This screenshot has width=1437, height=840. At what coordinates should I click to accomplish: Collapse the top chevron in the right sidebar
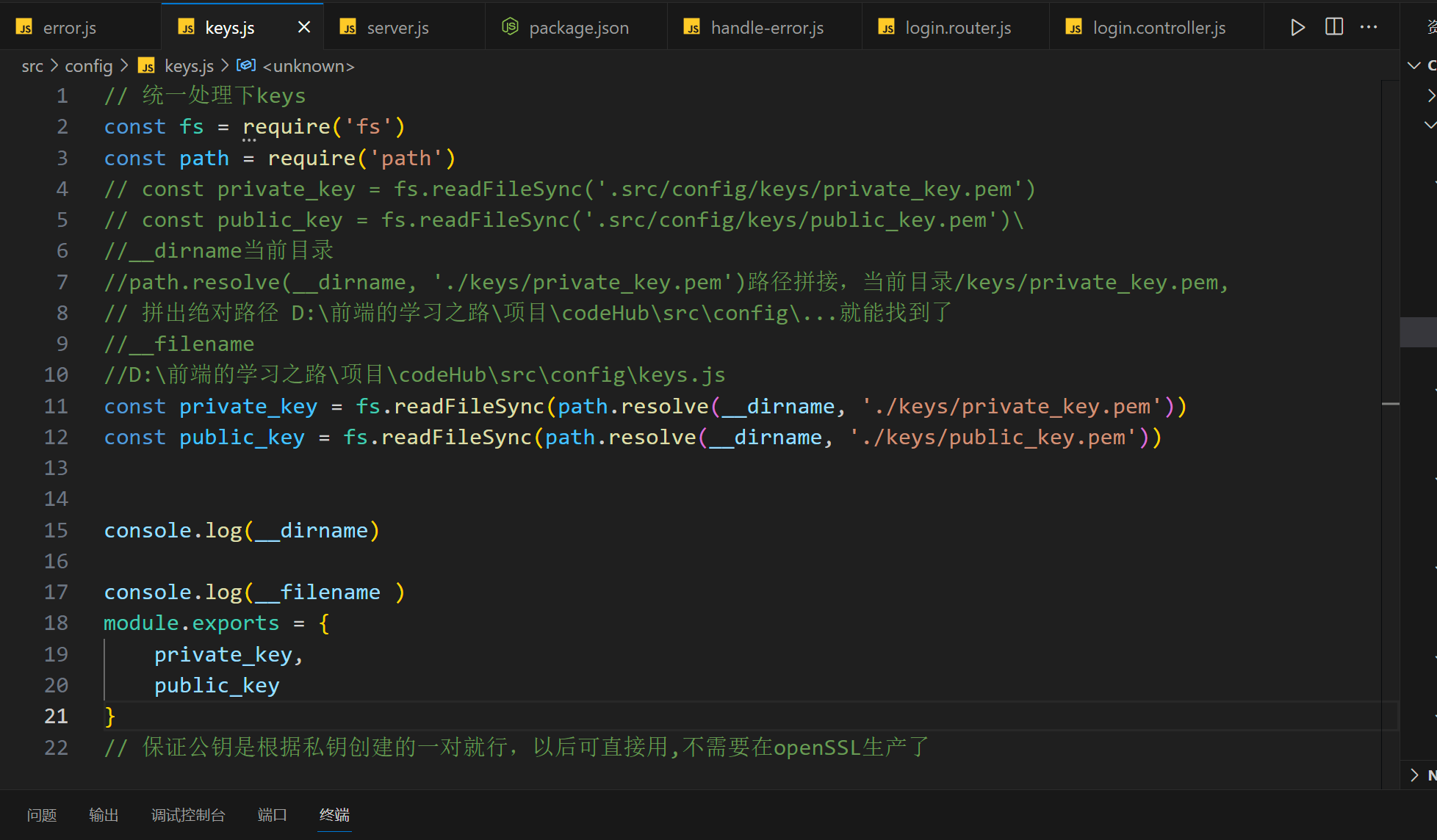(x=1413, y=65)
